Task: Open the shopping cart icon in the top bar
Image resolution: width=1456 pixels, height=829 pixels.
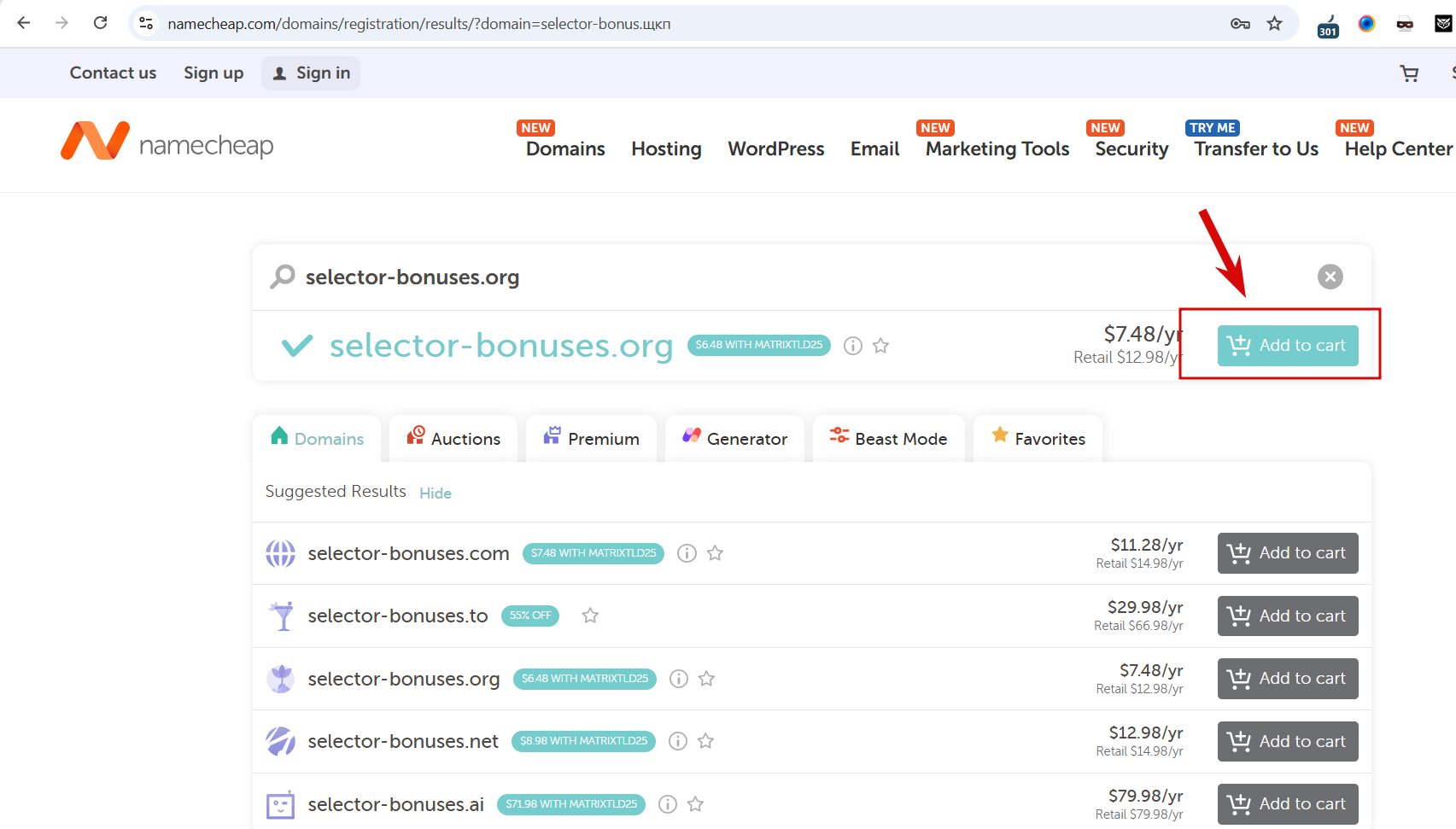Action: click(x=1410, y=73)
